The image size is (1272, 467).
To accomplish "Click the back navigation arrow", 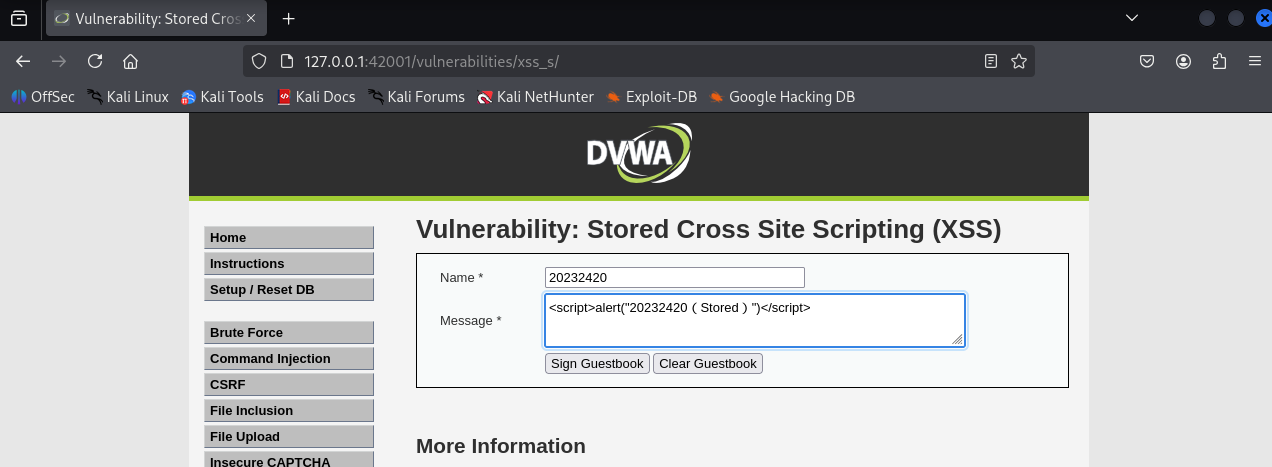I will 23,61.
